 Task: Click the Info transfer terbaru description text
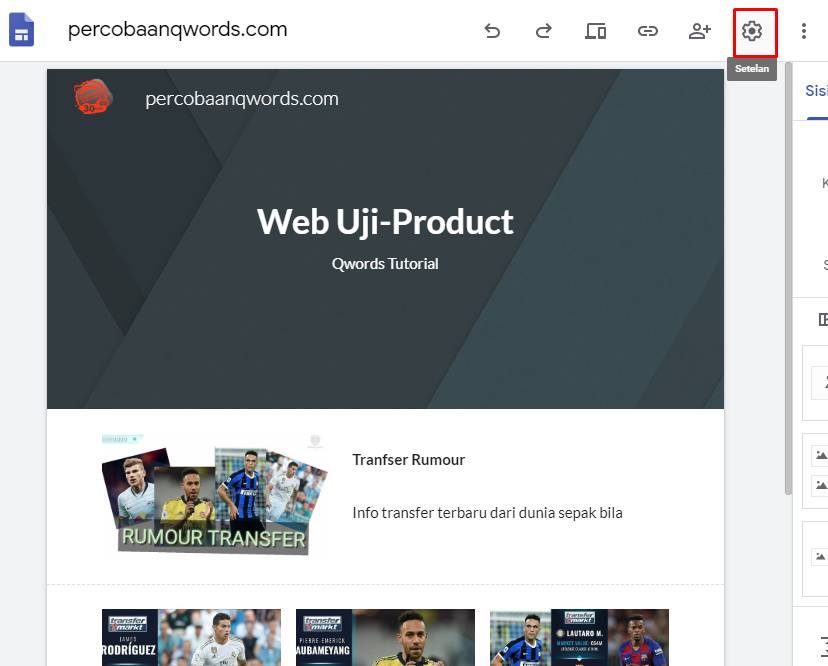click(487, 513)
